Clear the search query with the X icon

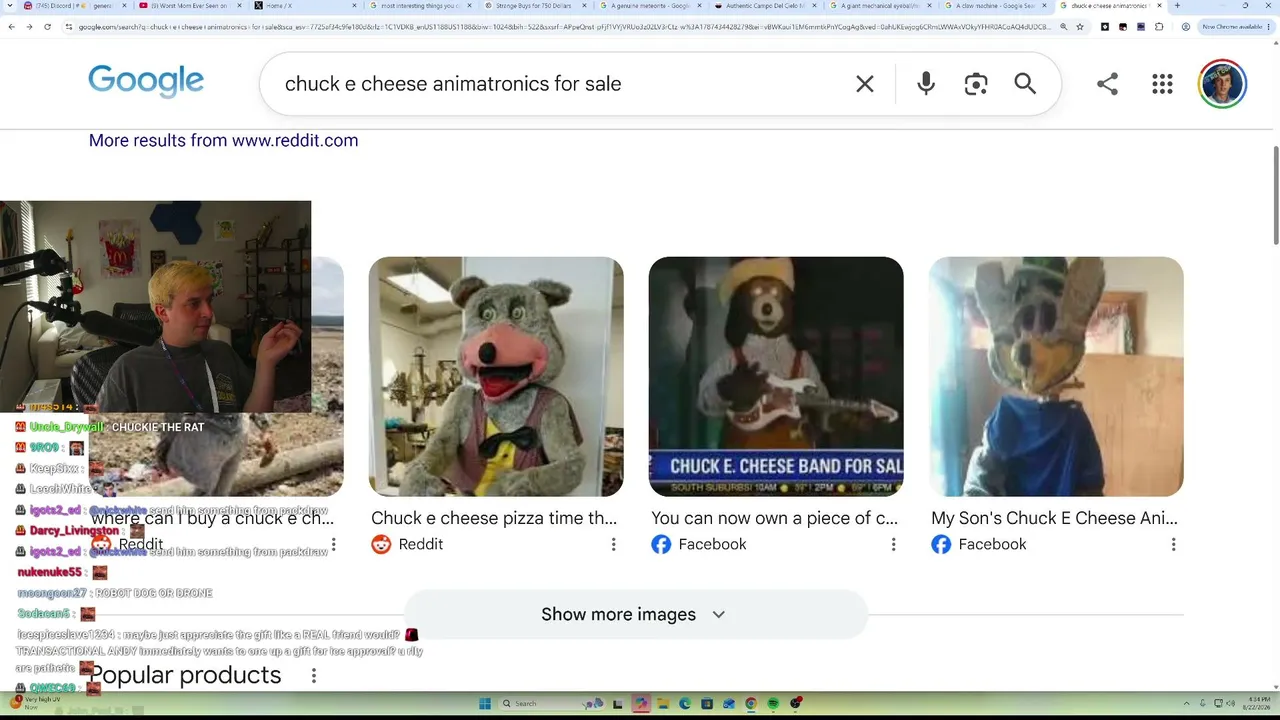pyautogui.click(x=865, y=84)
